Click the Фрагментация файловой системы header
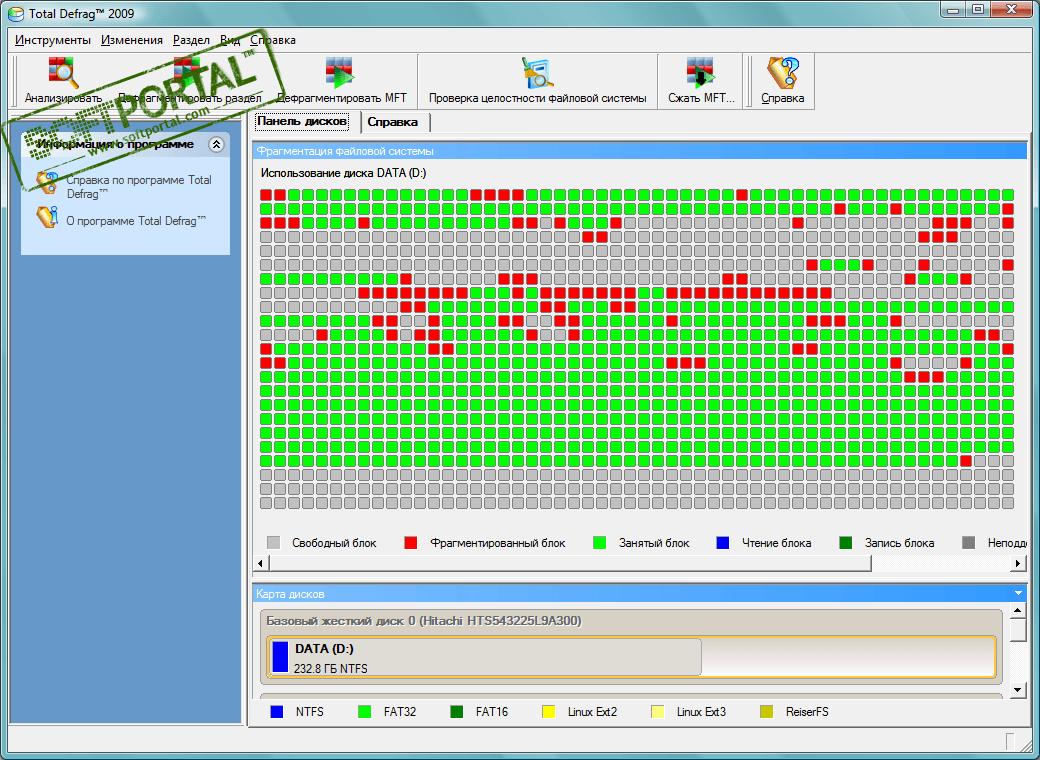Screen dimensions: 1040x760 pos(639,151)
